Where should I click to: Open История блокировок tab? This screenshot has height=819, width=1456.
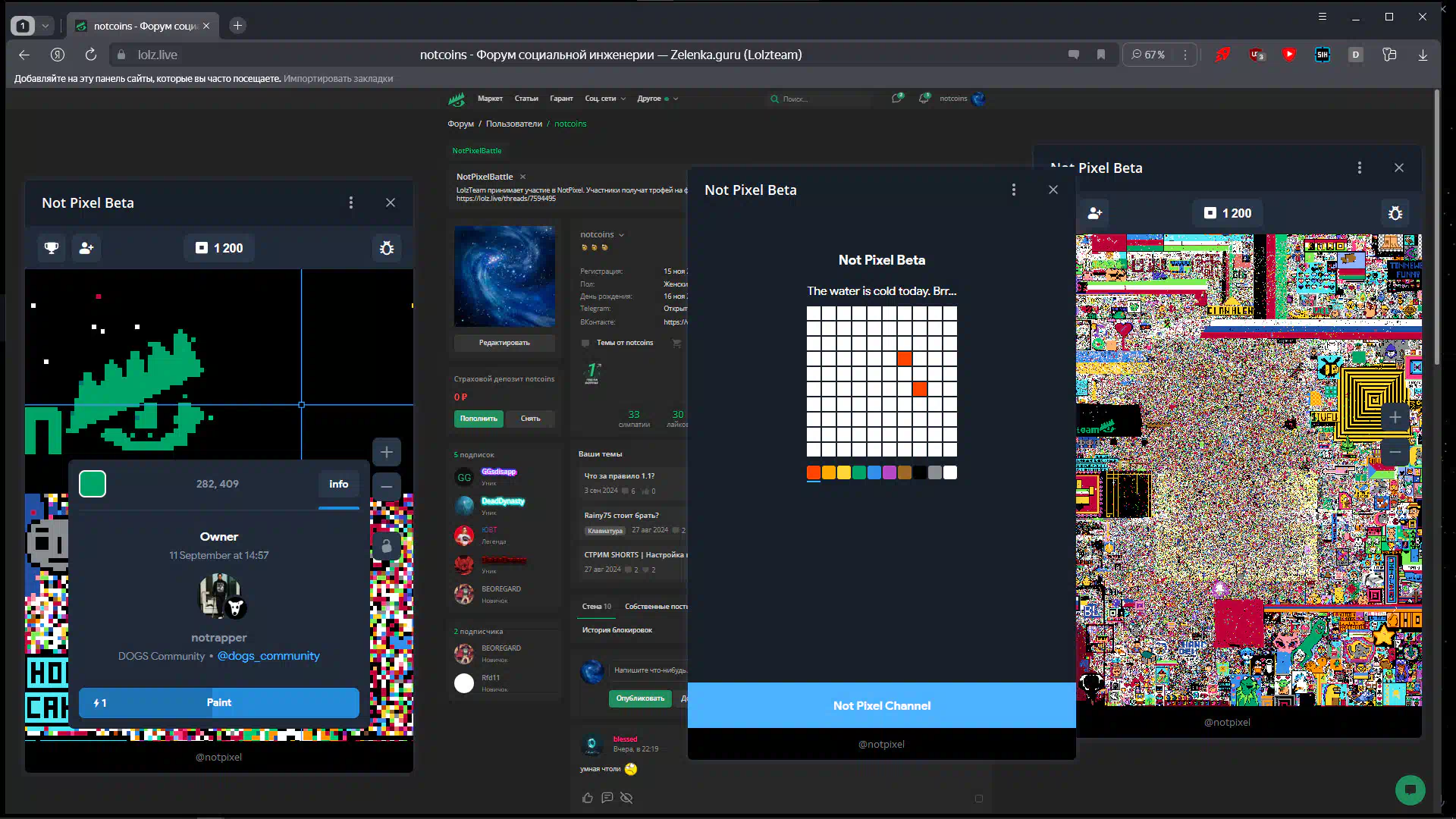coord(617,630)
